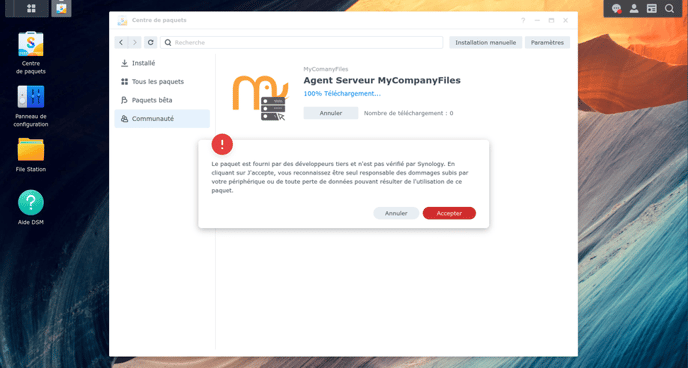Open the notifications chat icon

pos(616,8)
